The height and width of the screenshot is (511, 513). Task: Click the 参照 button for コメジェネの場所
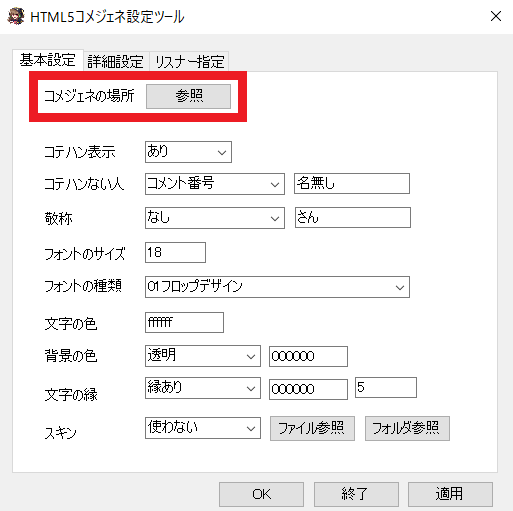188,96
